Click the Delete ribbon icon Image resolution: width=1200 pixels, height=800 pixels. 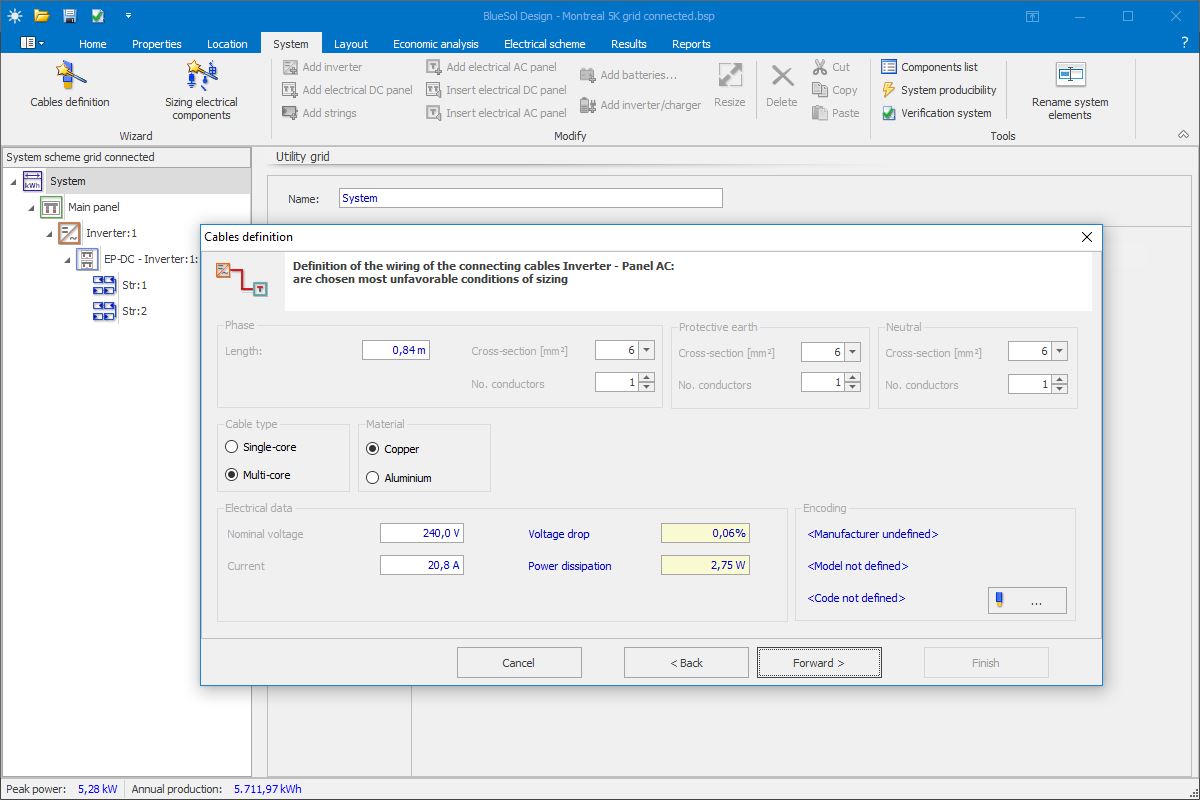click(x=782, y=75)
